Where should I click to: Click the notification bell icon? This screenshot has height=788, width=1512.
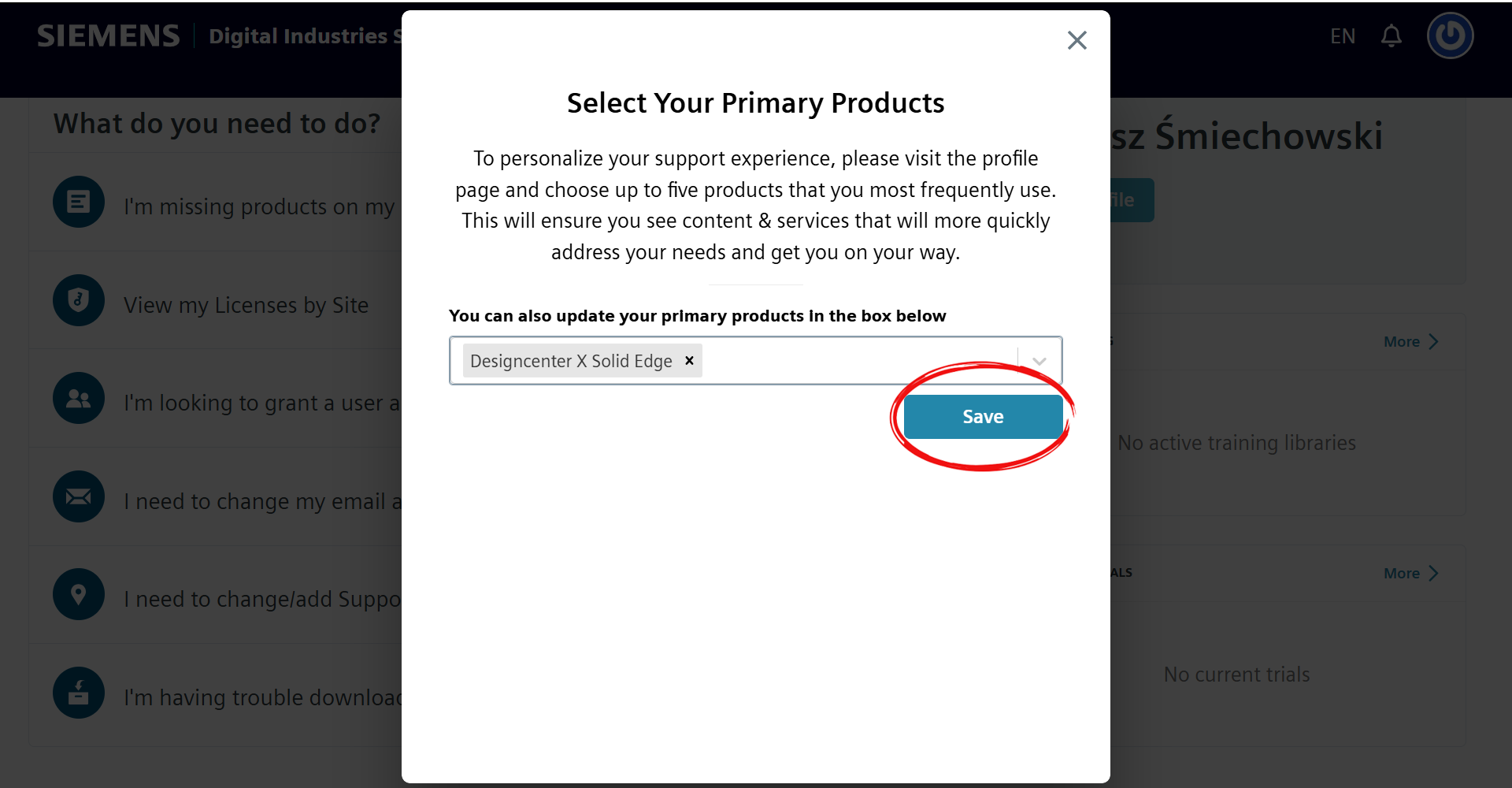1392,36
